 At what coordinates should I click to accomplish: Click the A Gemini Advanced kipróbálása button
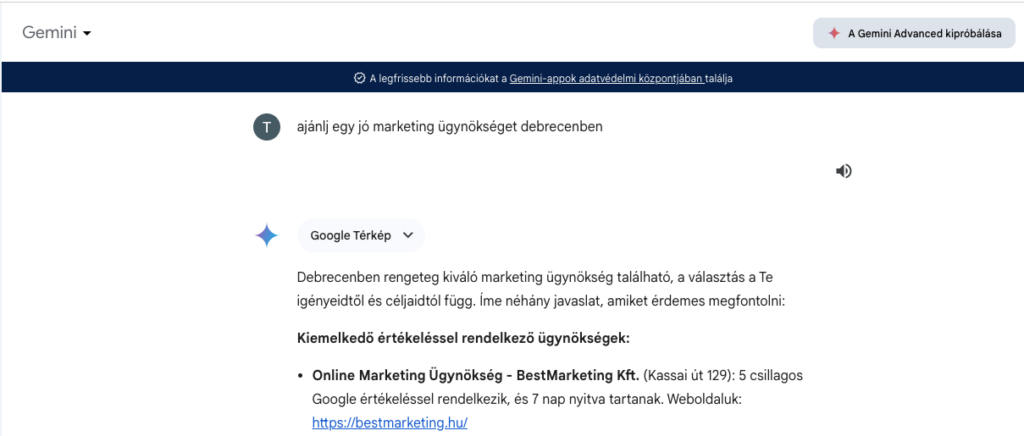click(914, 33)
